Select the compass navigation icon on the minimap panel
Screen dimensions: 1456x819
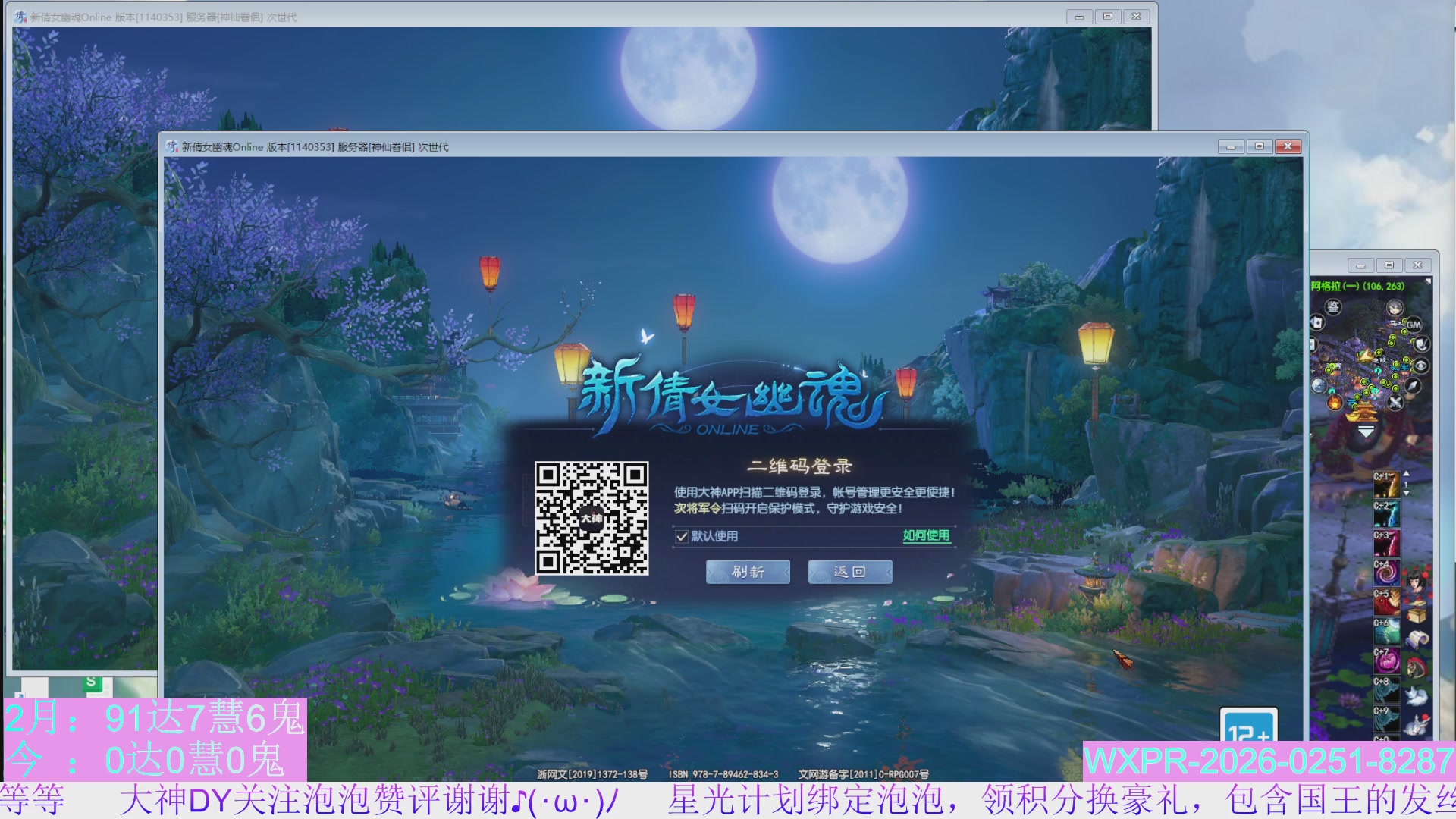pos(1411,386)
